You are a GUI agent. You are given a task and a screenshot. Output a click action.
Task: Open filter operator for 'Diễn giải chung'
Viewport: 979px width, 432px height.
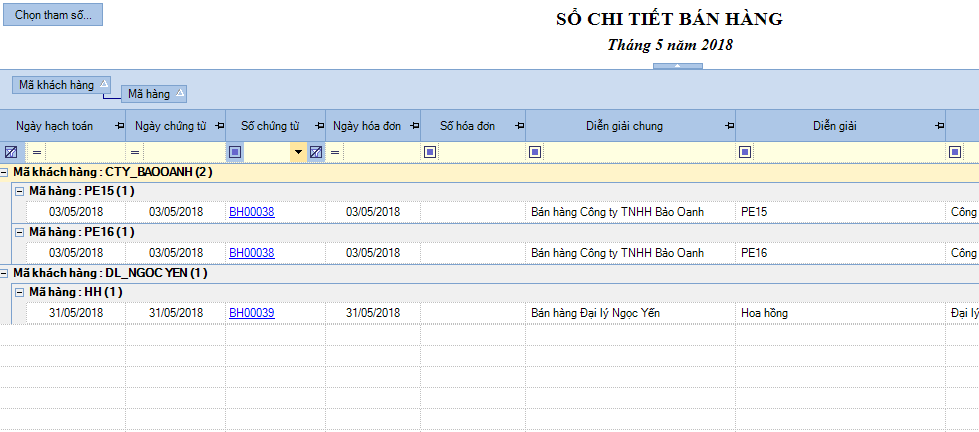click(x=535, y=152)
